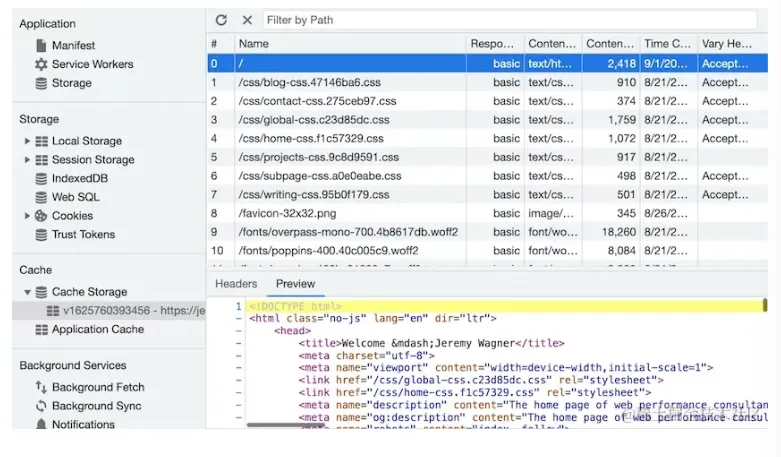
Task: Expand the Cookies tree arrow
Action: click(27, 216)
